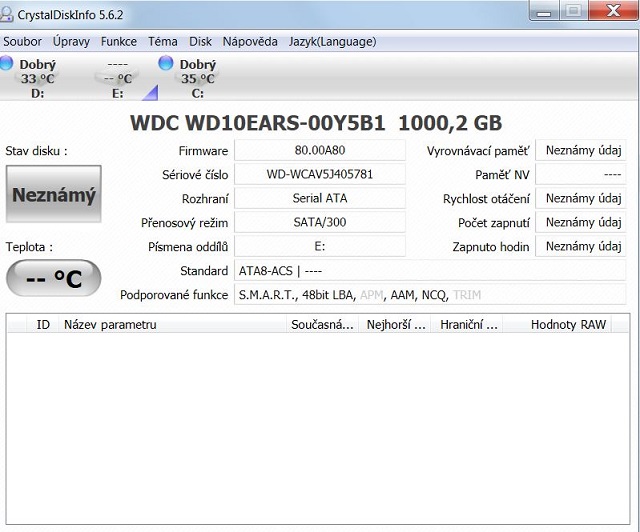
Task: Open the Soubor menu
Action: tap(23, 42)
